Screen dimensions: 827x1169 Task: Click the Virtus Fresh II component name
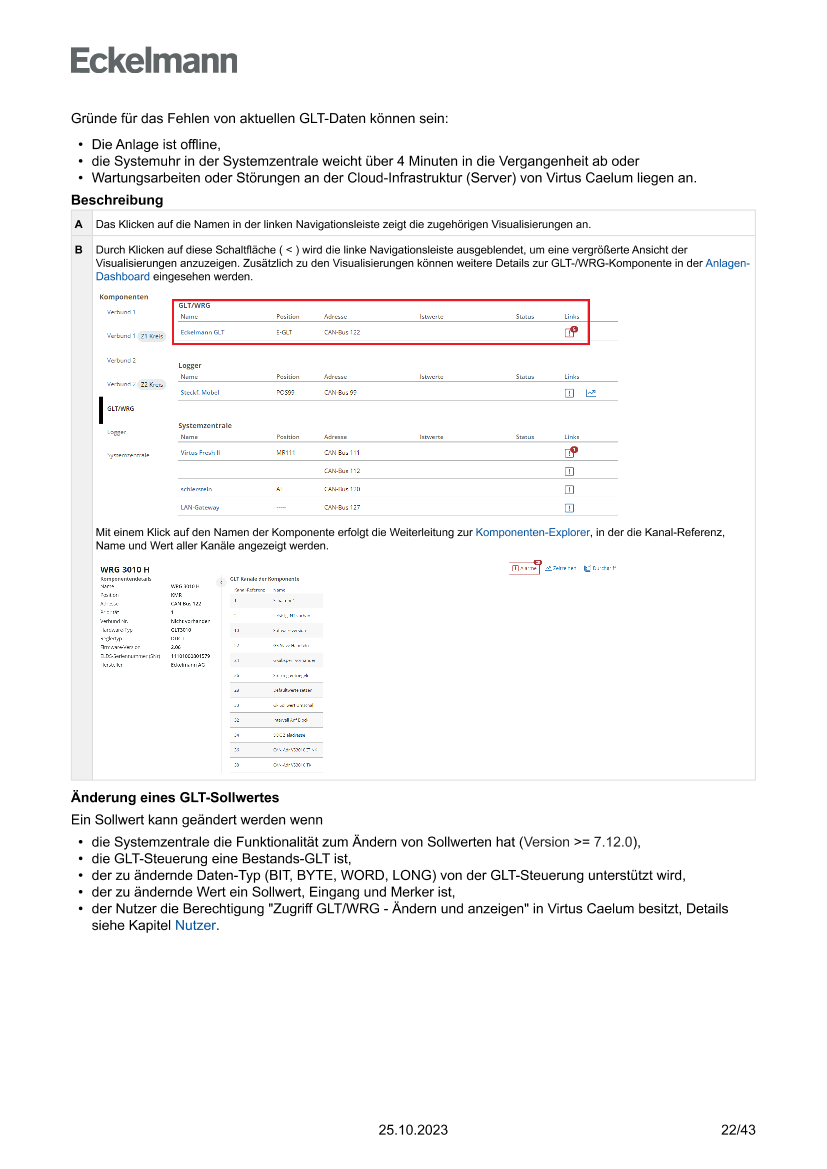pos(202,452)
